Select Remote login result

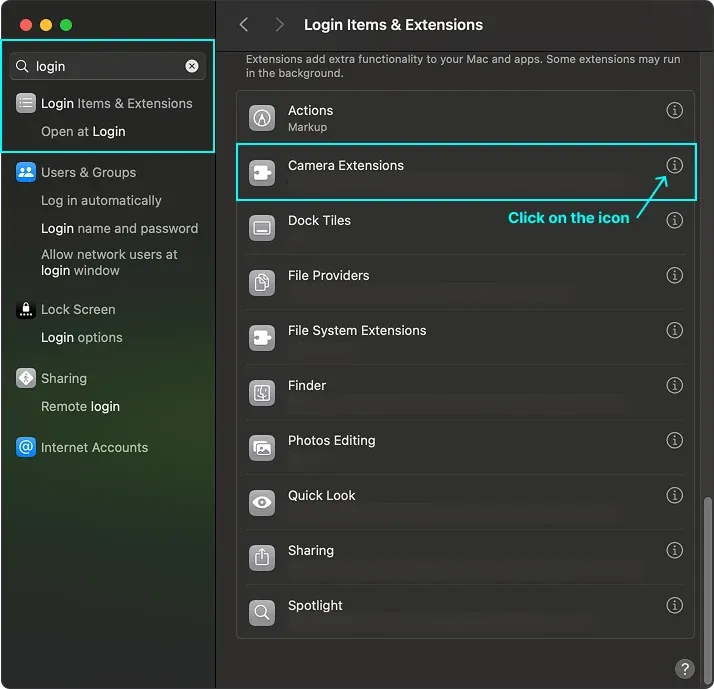pos(80,407)
